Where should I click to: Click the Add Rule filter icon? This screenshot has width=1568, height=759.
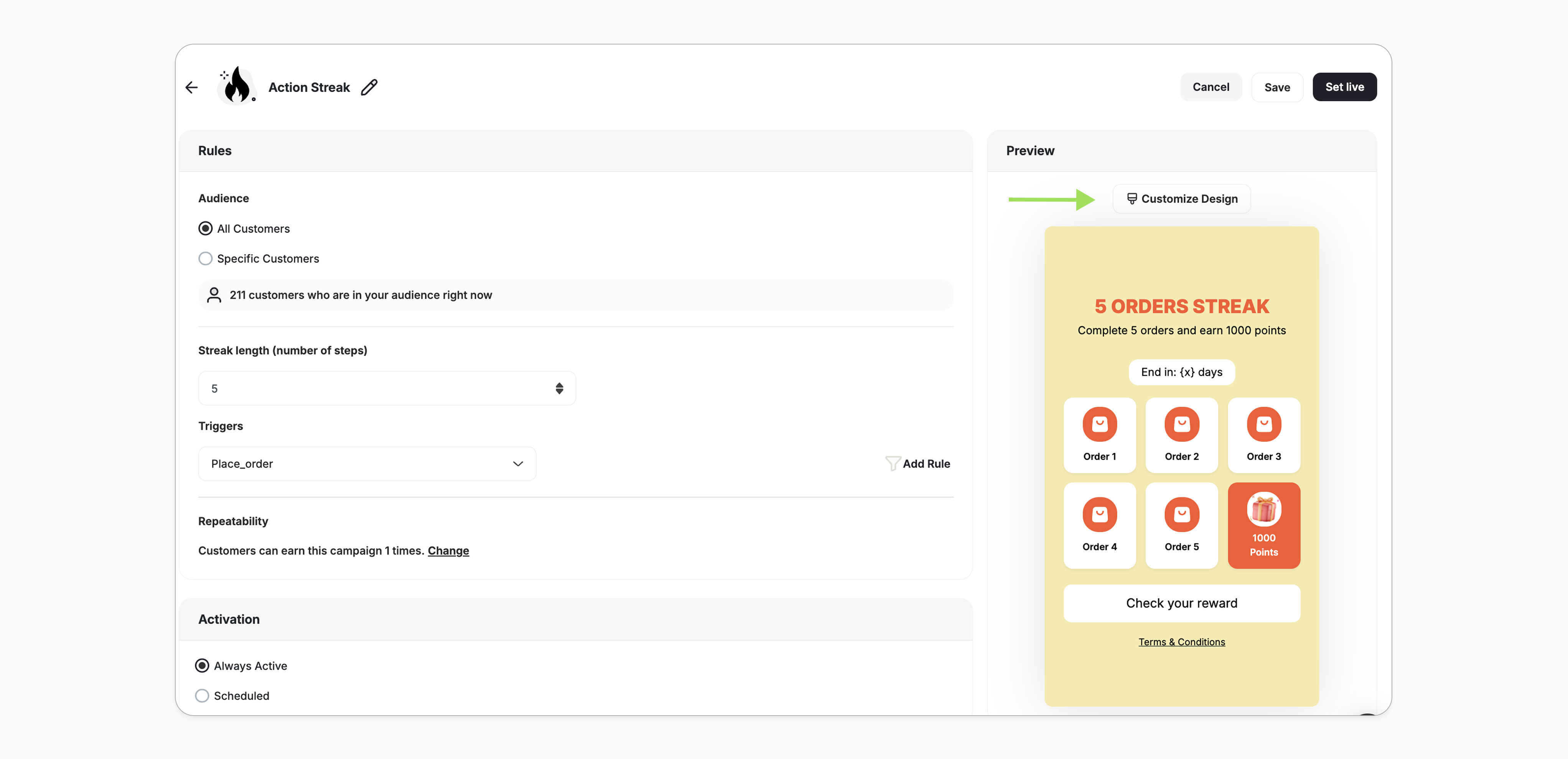coord(892,464)
